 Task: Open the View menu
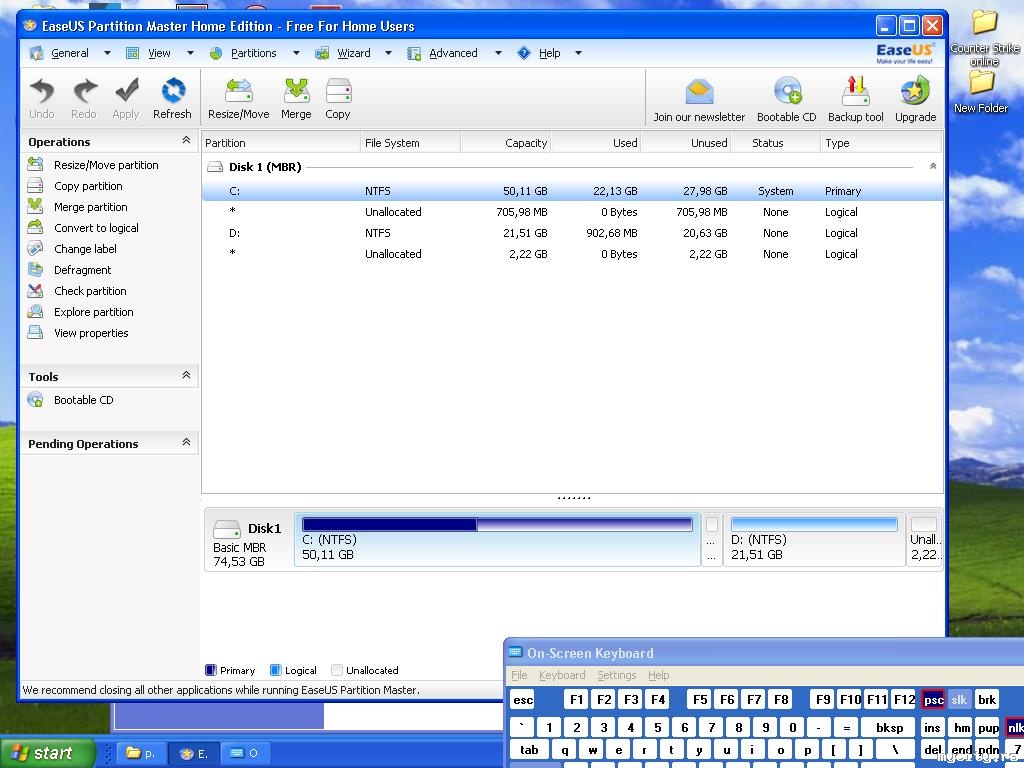pyautogui.click(x=159, y=53)
